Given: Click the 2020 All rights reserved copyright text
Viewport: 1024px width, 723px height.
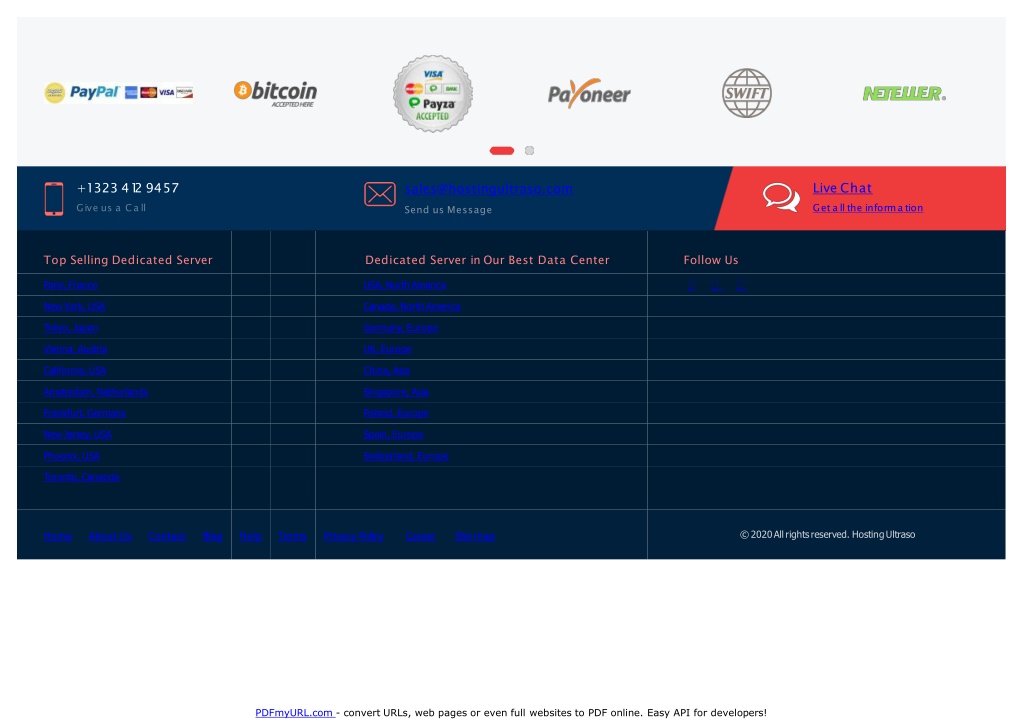Looking at the screenshot, I should 827,534.
